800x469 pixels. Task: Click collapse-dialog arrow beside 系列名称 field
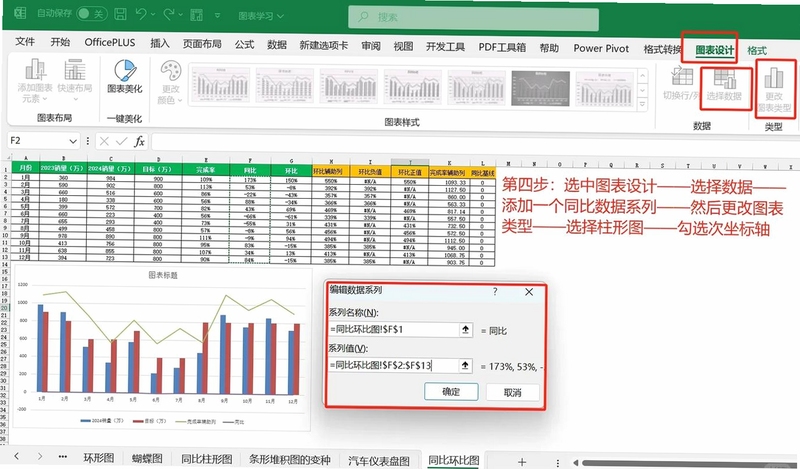coord(465,330)
